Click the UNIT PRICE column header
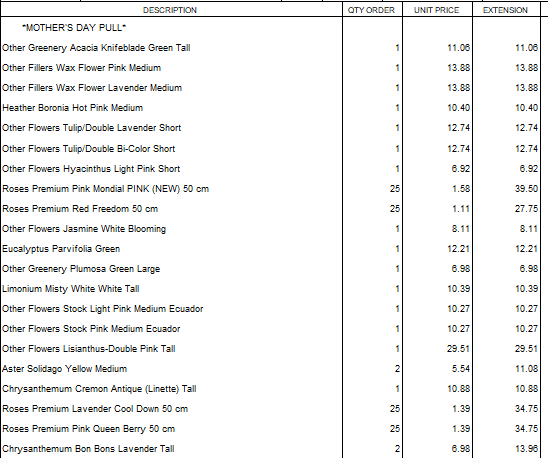 pos(437,10)
